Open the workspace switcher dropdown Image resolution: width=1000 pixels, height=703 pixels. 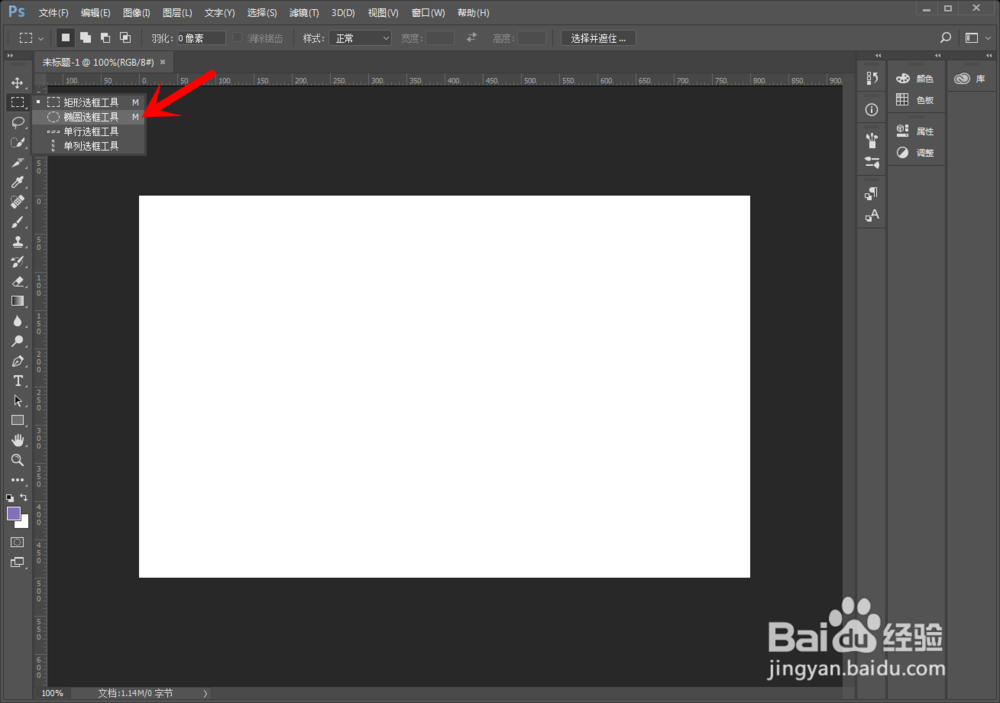(x=976, y=38)
